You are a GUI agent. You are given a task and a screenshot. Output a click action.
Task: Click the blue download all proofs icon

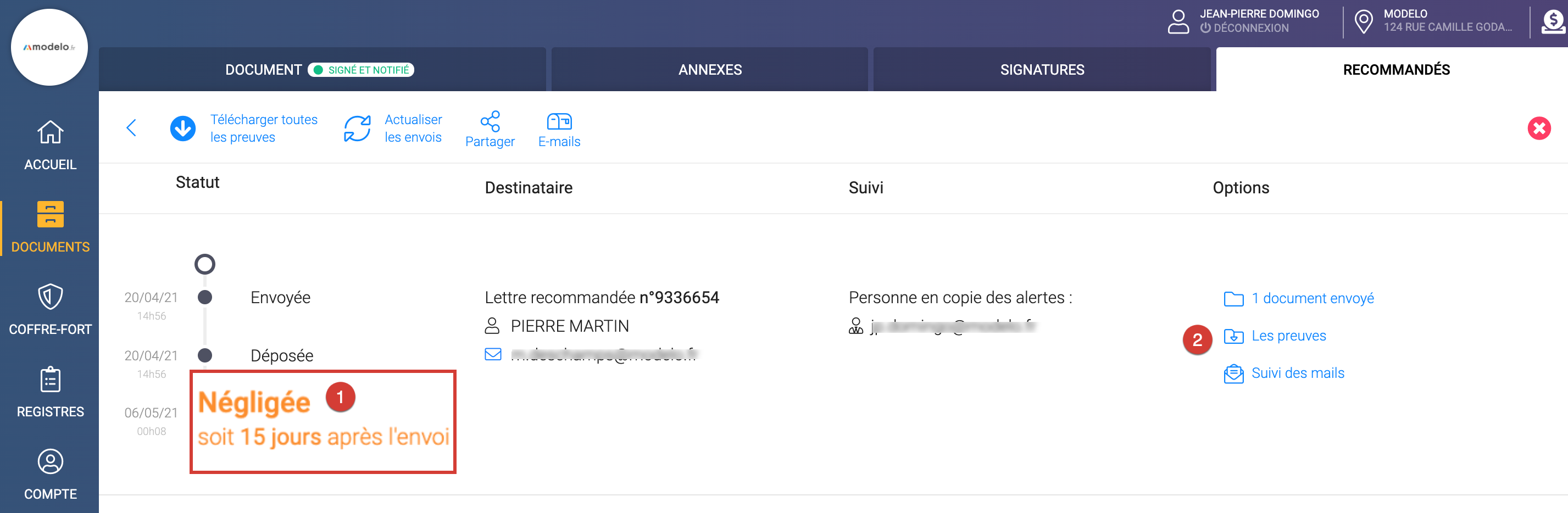pyautogui.click(x=182, y=129)
